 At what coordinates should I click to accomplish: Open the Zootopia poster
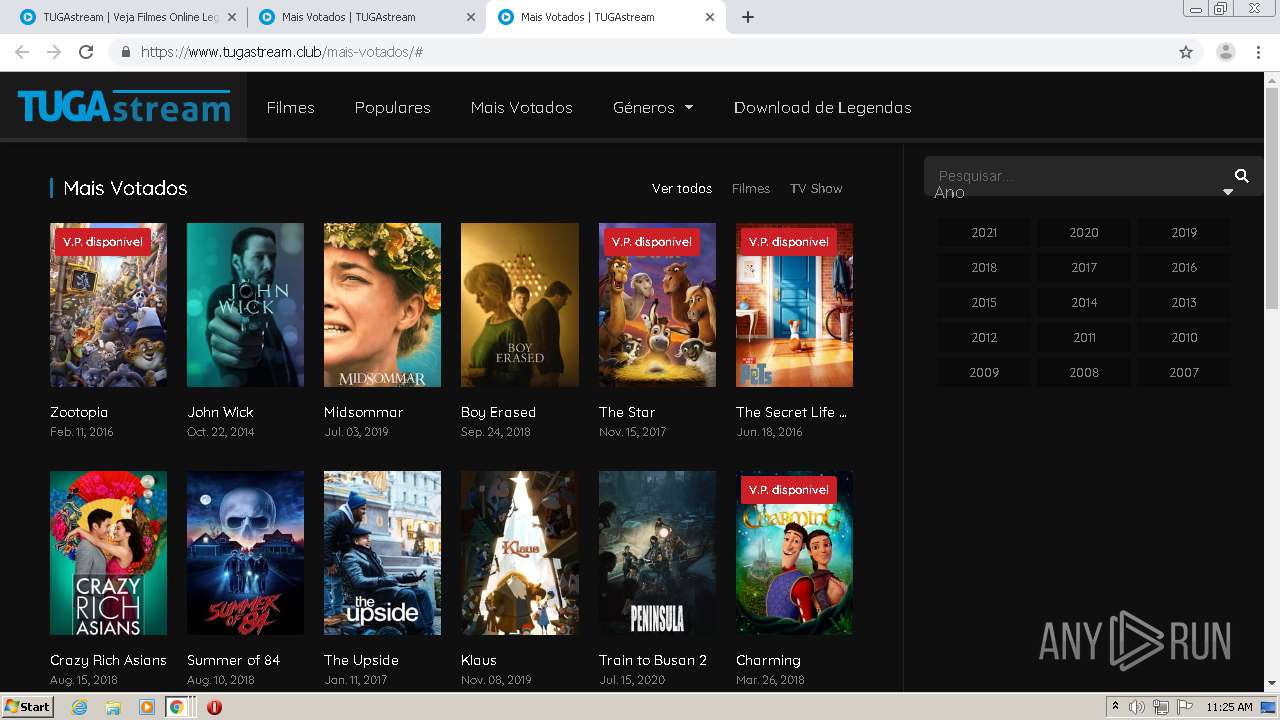point(108,305)
